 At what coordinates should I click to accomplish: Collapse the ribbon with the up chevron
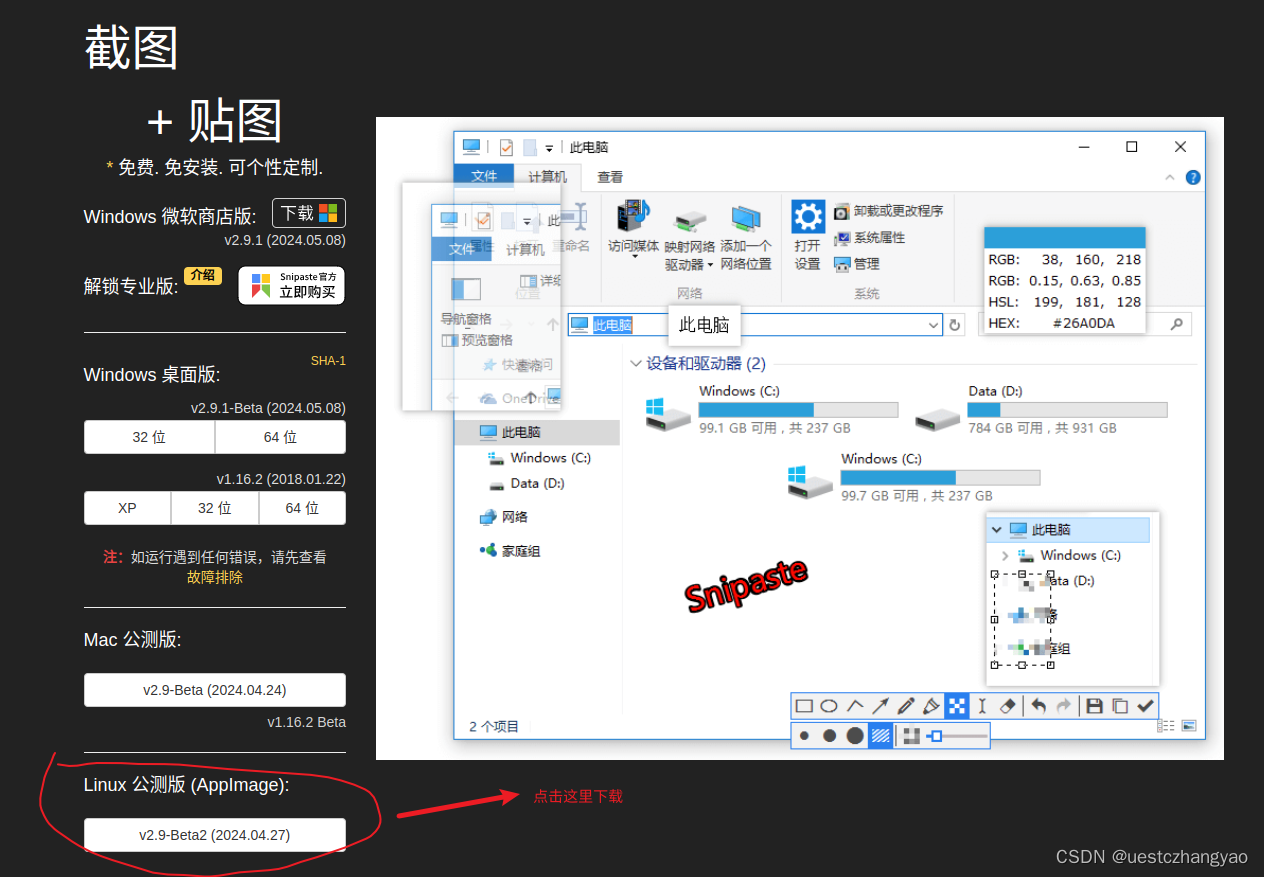(x=1171, y=177)
